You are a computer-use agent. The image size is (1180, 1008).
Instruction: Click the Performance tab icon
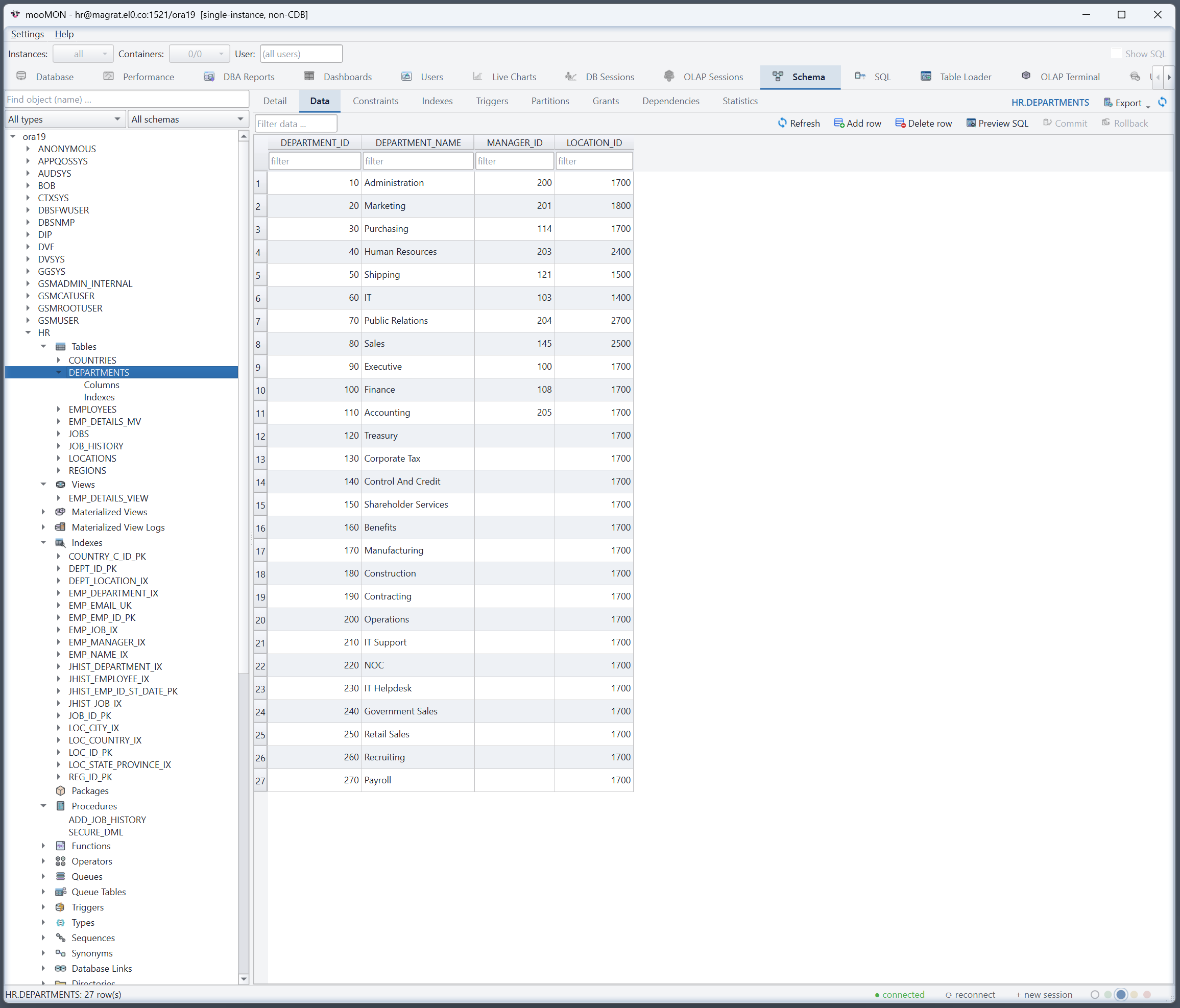pyautogui.click(x=108, y=76)
